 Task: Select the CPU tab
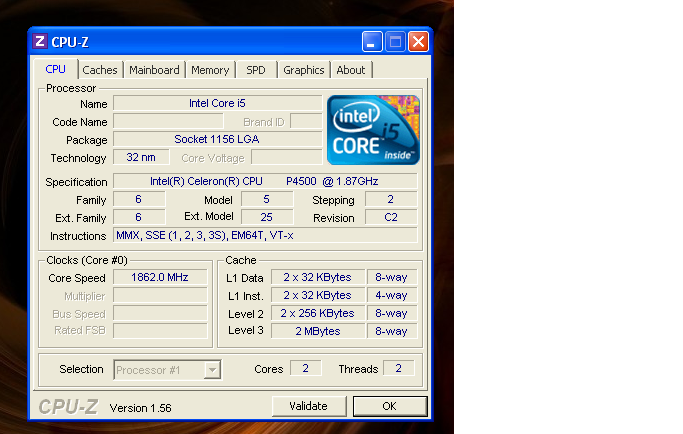(x=56, y=69)
